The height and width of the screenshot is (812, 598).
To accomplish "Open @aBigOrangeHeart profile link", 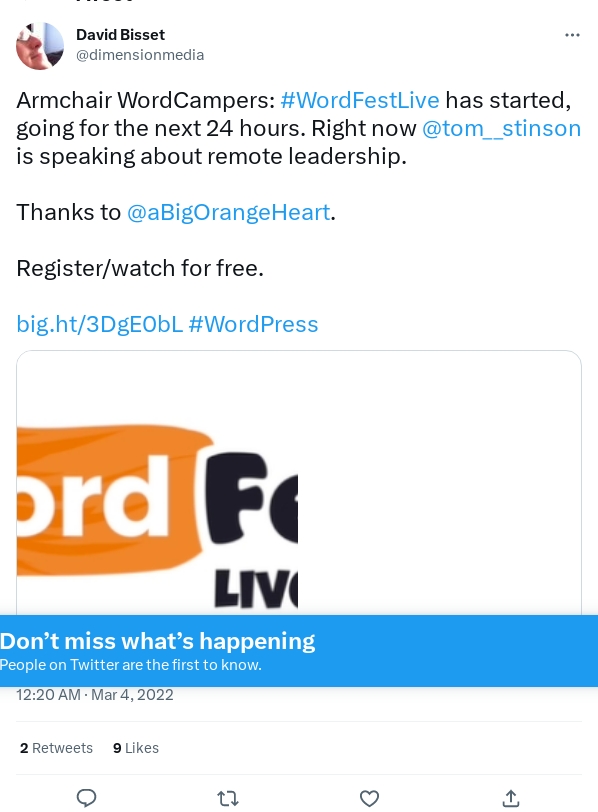I will 228,212.
